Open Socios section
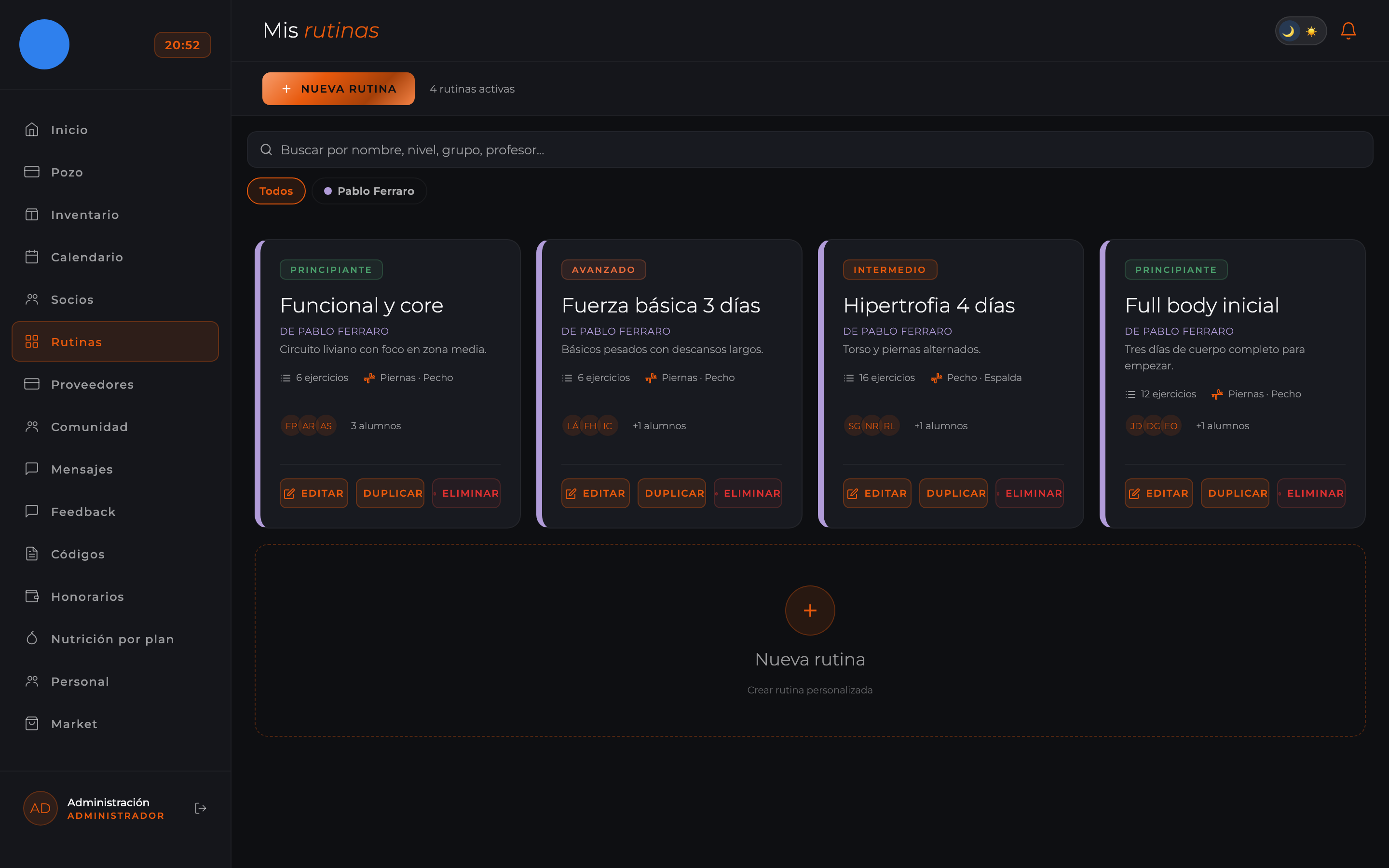Viewport: 1389px width, 868px height. click(115, 299)
